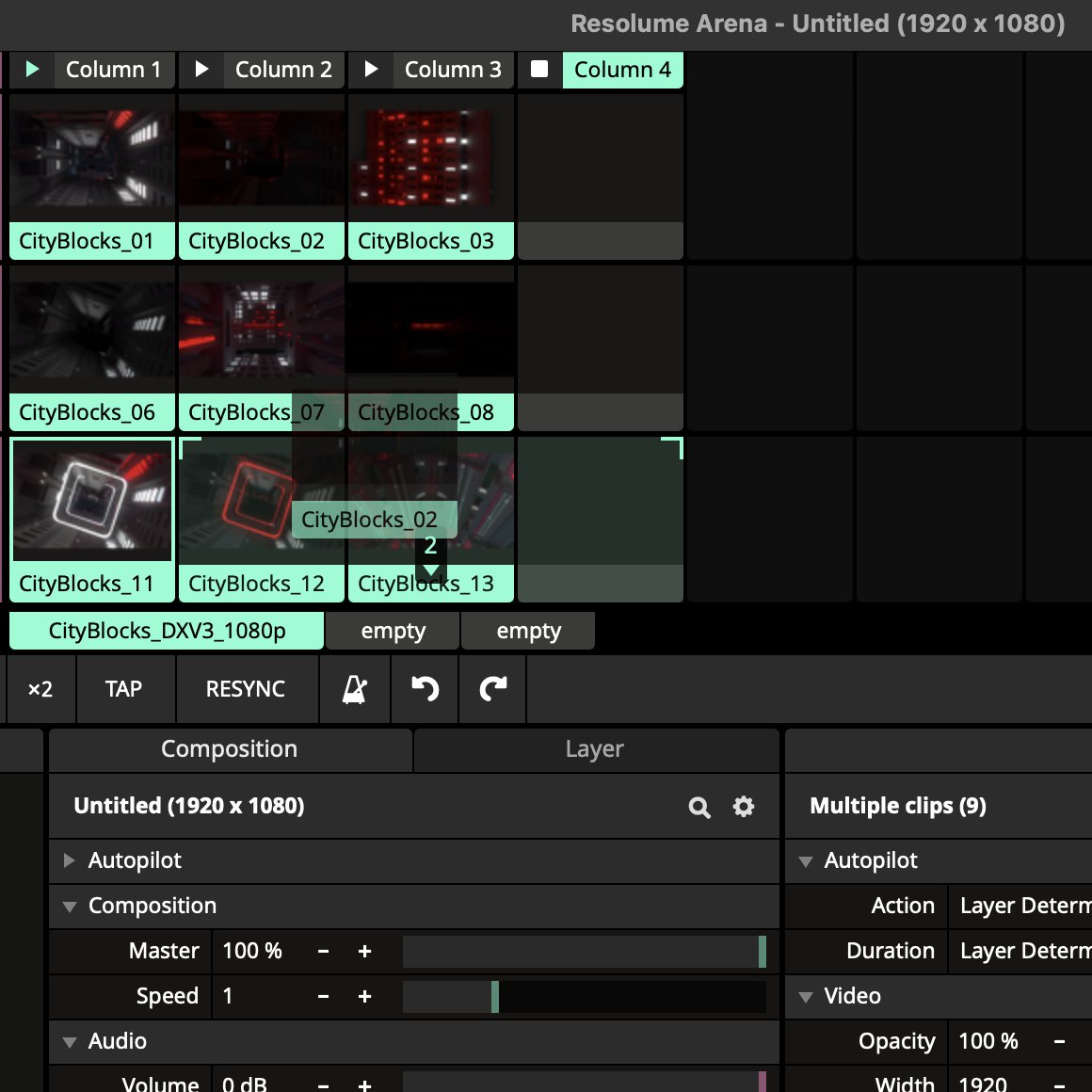Open the first empty deck

coord(393,630)
